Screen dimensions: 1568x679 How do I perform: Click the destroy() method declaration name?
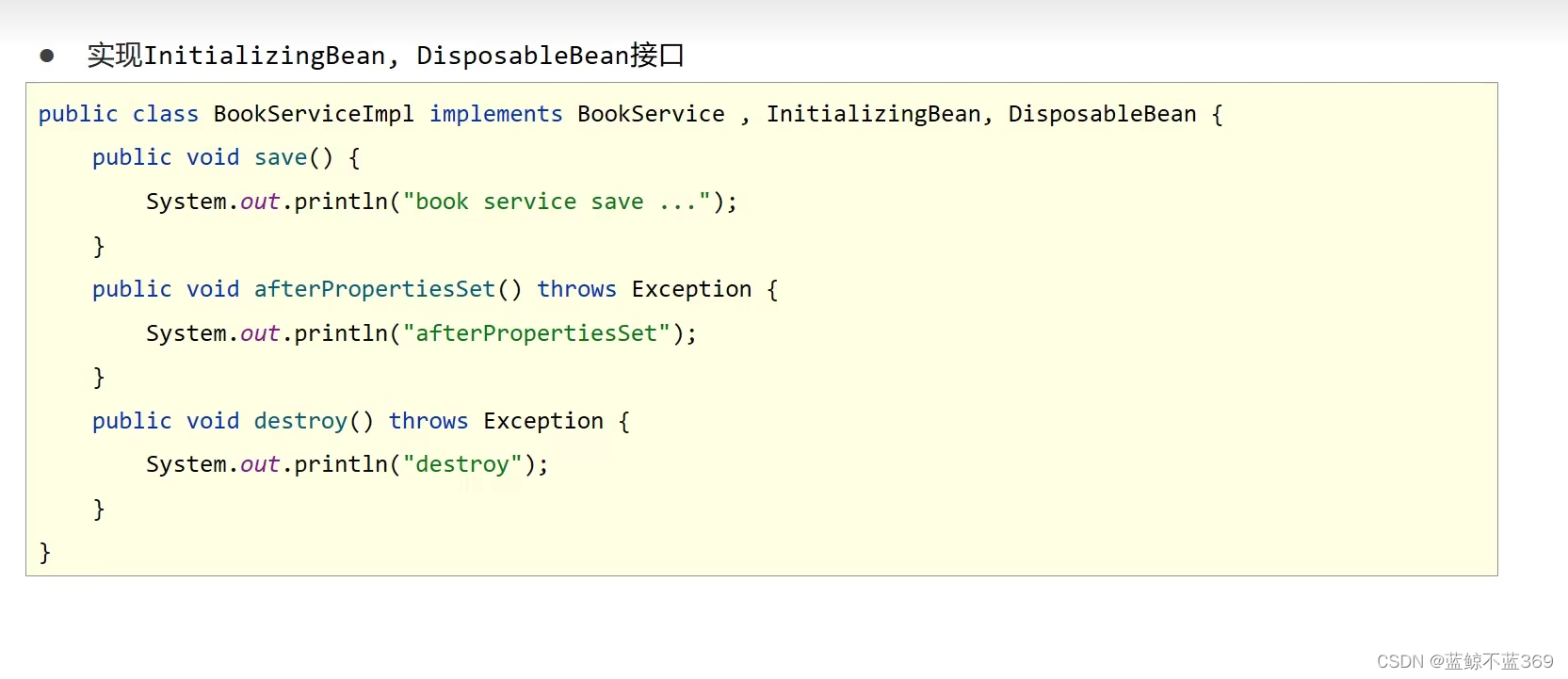point(301,421)
